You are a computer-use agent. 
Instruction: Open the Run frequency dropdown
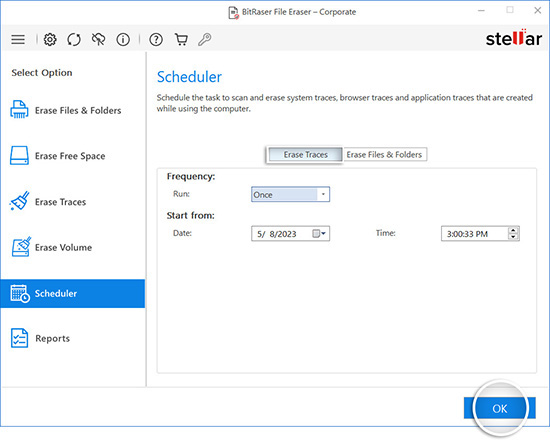tap(290, 194)
